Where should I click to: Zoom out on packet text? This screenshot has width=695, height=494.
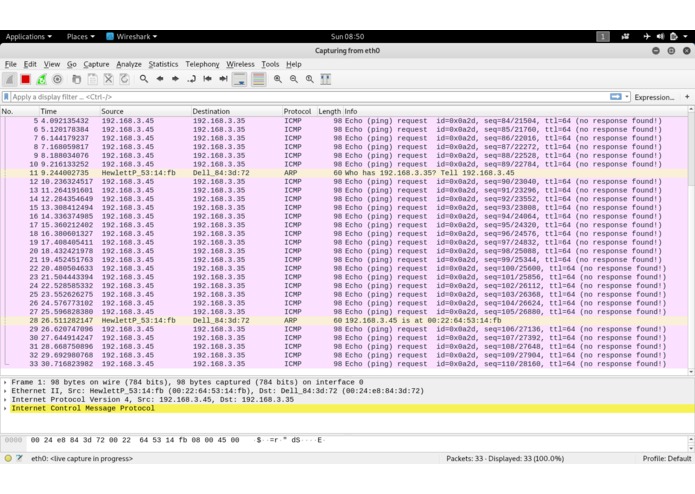(294, 79)
